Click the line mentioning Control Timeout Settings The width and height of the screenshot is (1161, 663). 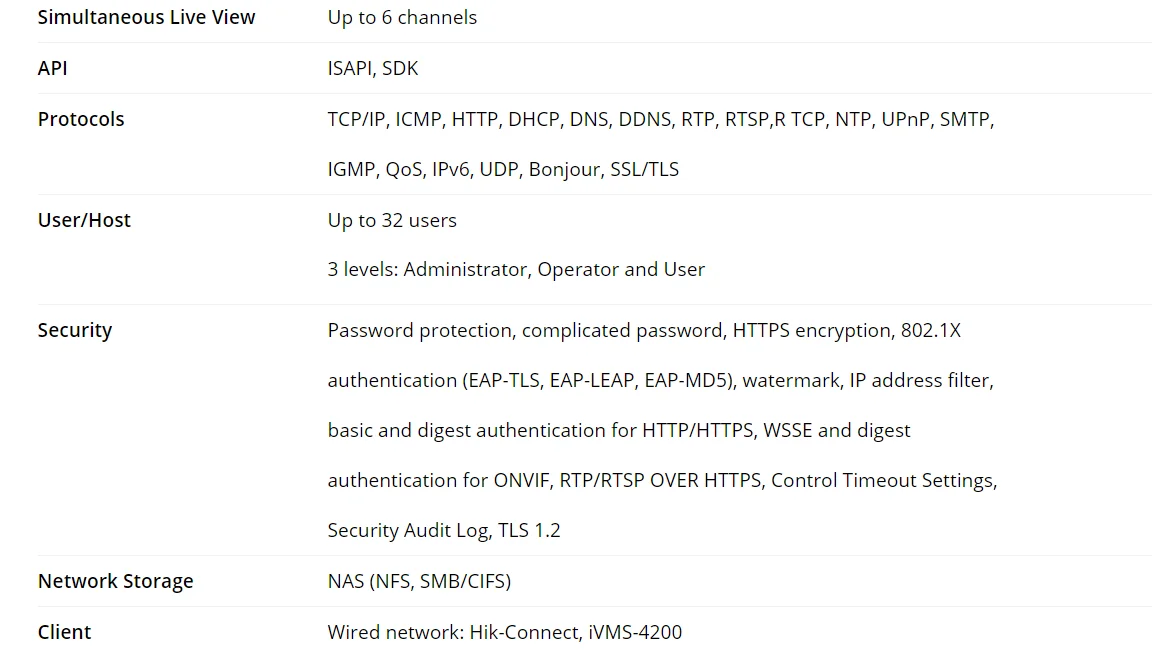[662, 480]
